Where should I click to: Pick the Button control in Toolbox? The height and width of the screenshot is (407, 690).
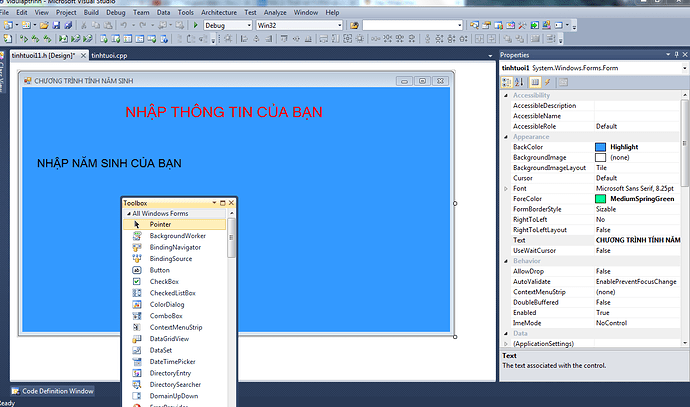click(159, 270)
